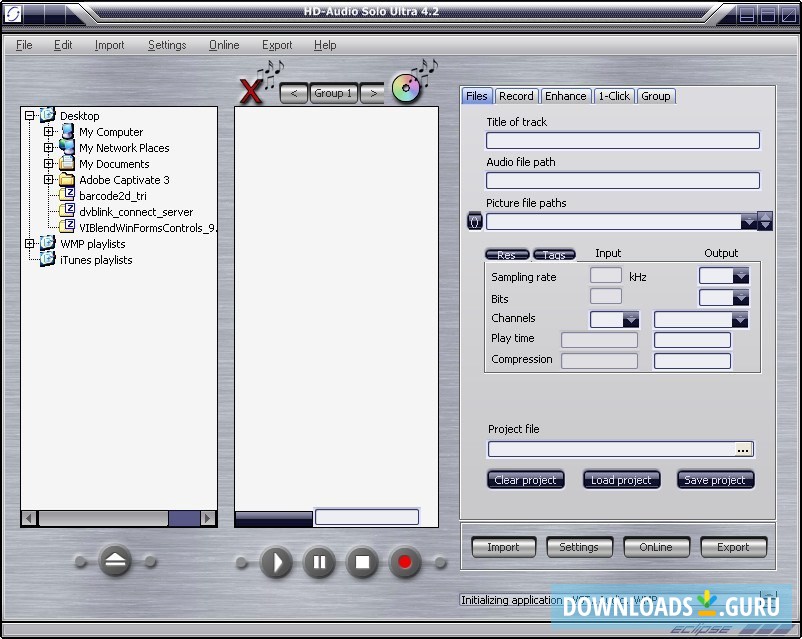Open the Export menu
The width and height of the screenshot is (802, 639).
click(x=277, y=45)
